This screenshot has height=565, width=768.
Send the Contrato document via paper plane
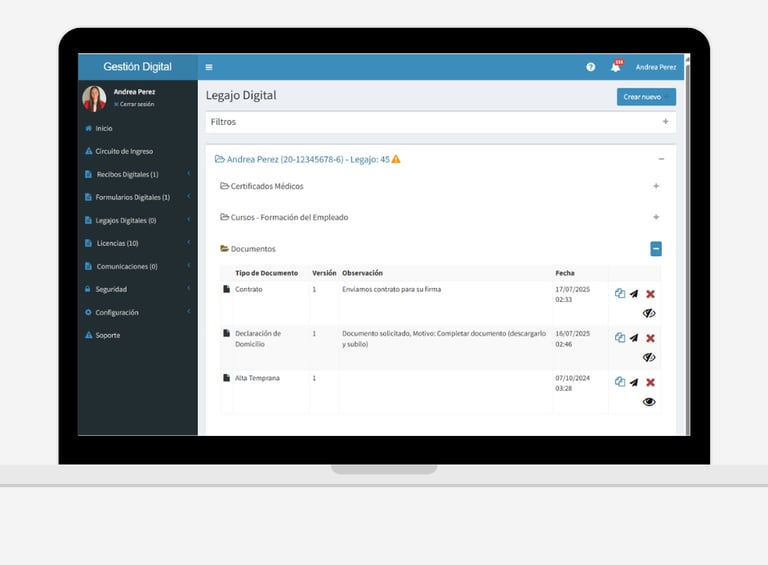tap(634, 294)
